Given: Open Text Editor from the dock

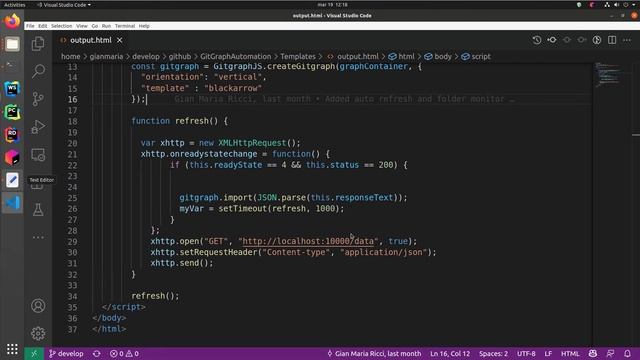Looking at the screenshot, I should pos(12,180).
